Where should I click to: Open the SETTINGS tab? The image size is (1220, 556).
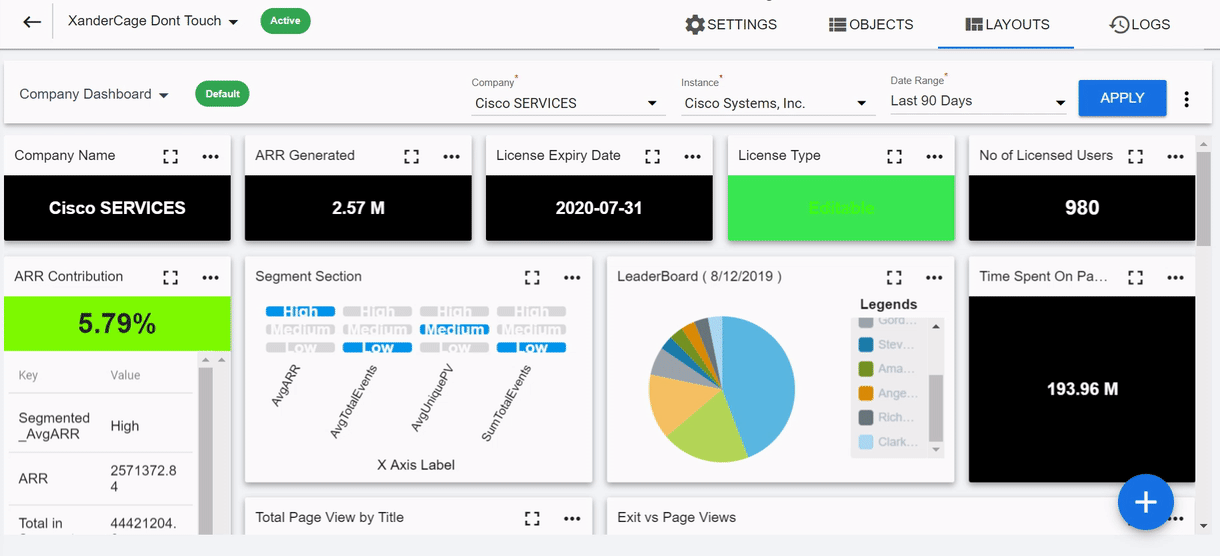coord(731,24)
